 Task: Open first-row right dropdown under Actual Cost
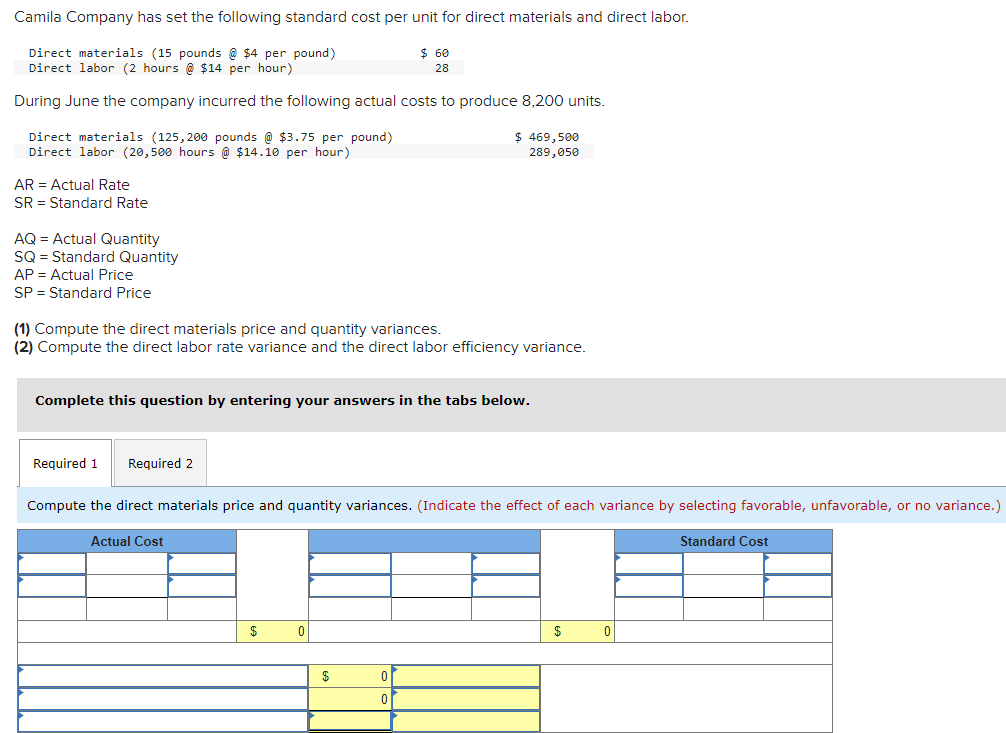[202, 564]
